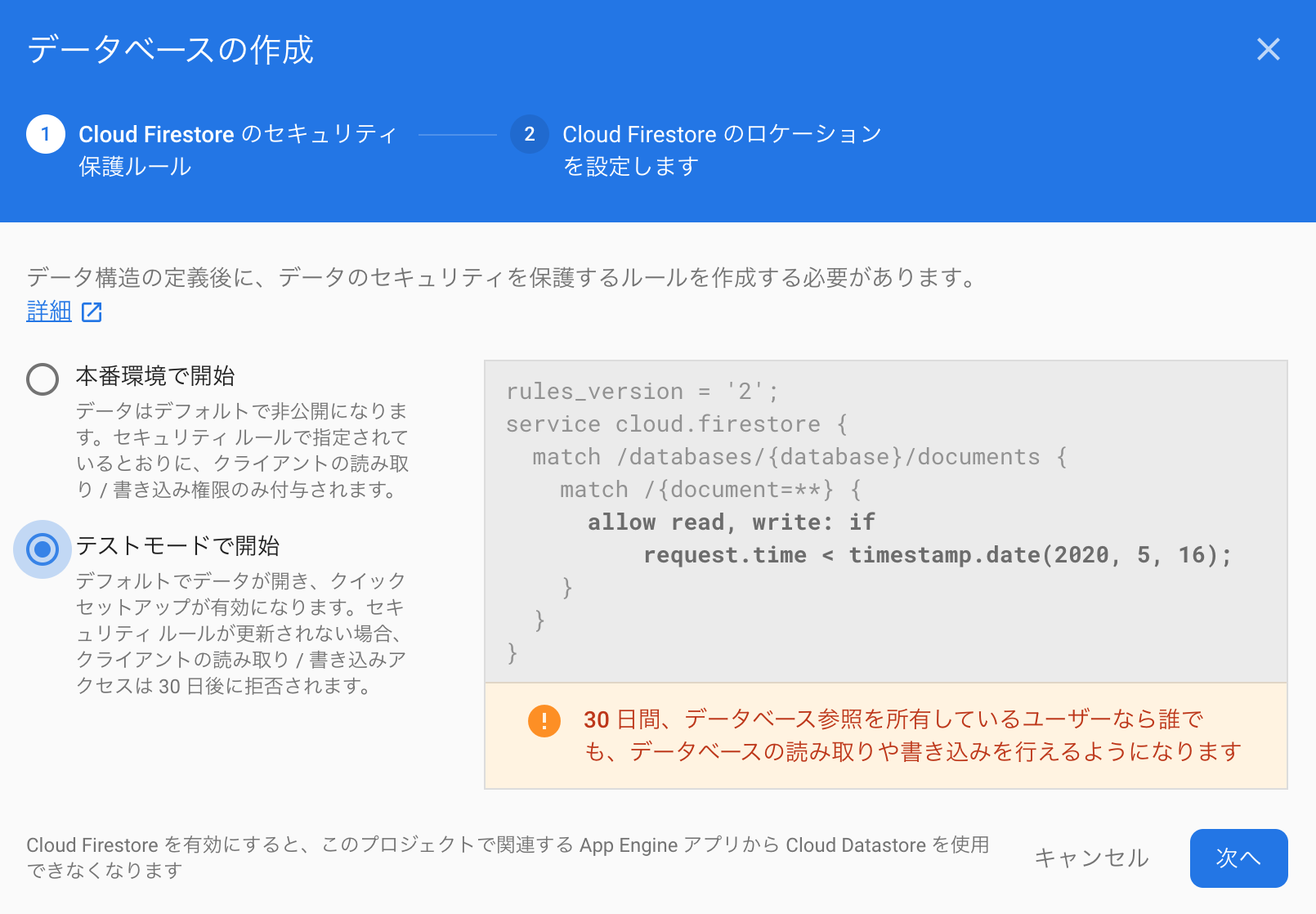Click the Cloud Datastore notice footer text
The width and height of the screenshot is (1316, 914).
pos(508,858)
